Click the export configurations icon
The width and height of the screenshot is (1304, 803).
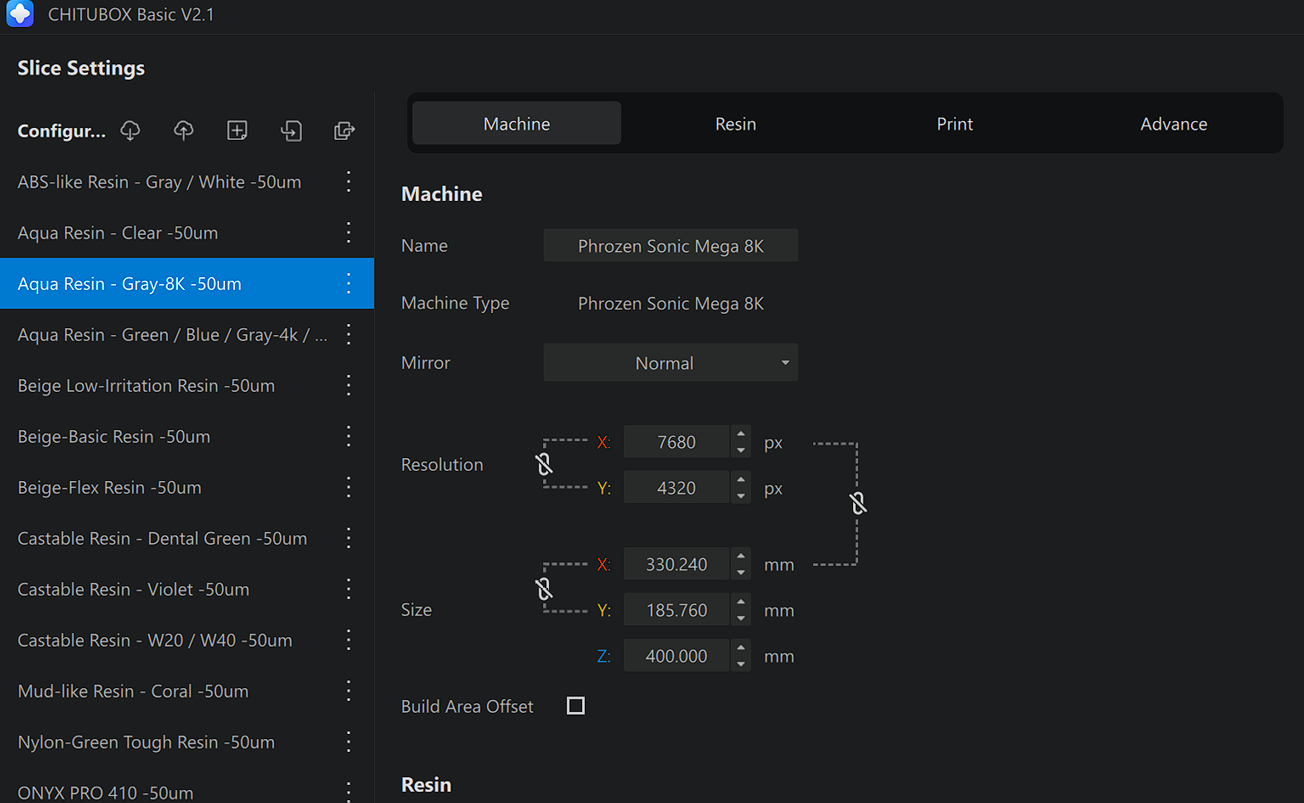(344, 131)
